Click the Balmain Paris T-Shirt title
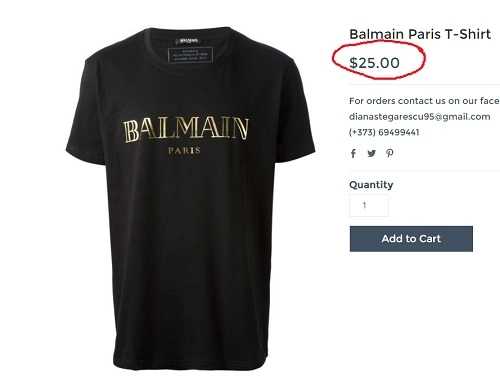500x377 pixels. coord(420,34)
